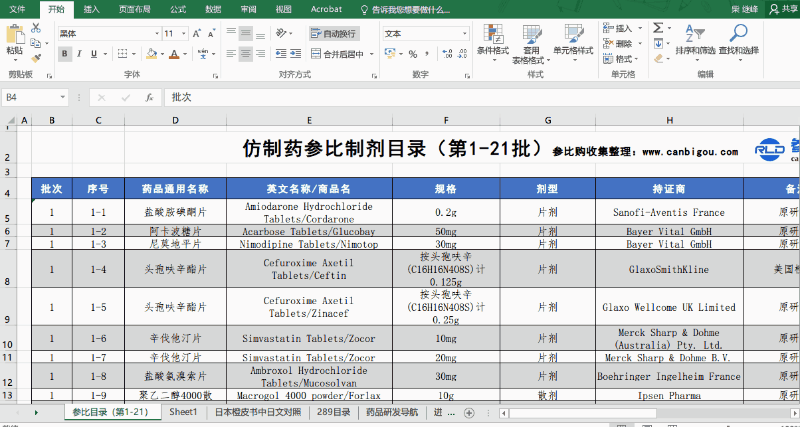
Task: Click the font color A swatch
Action: coord(174,54)
